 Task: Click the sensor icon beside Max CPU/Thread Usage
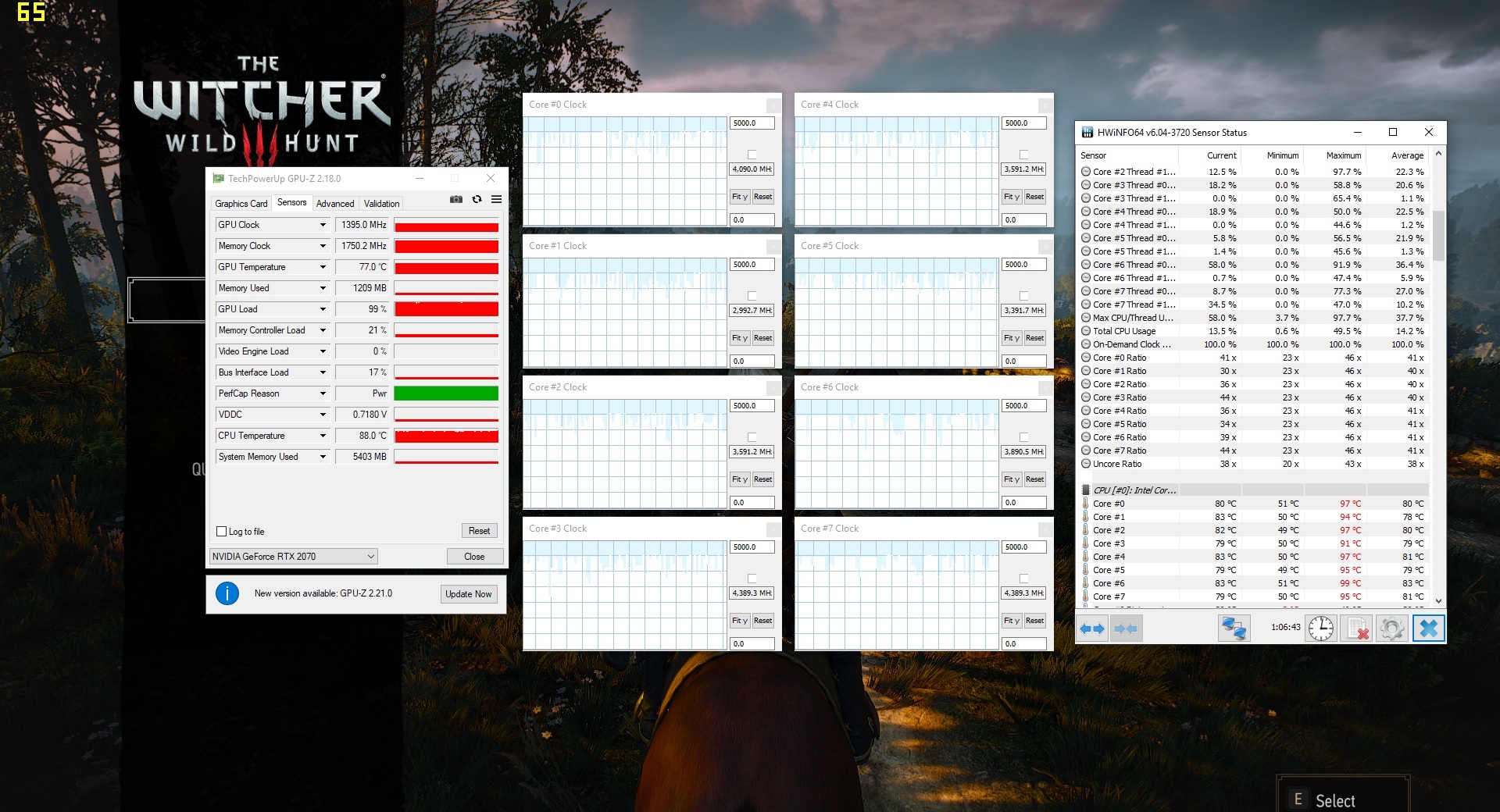click(x=1086, y=318)
